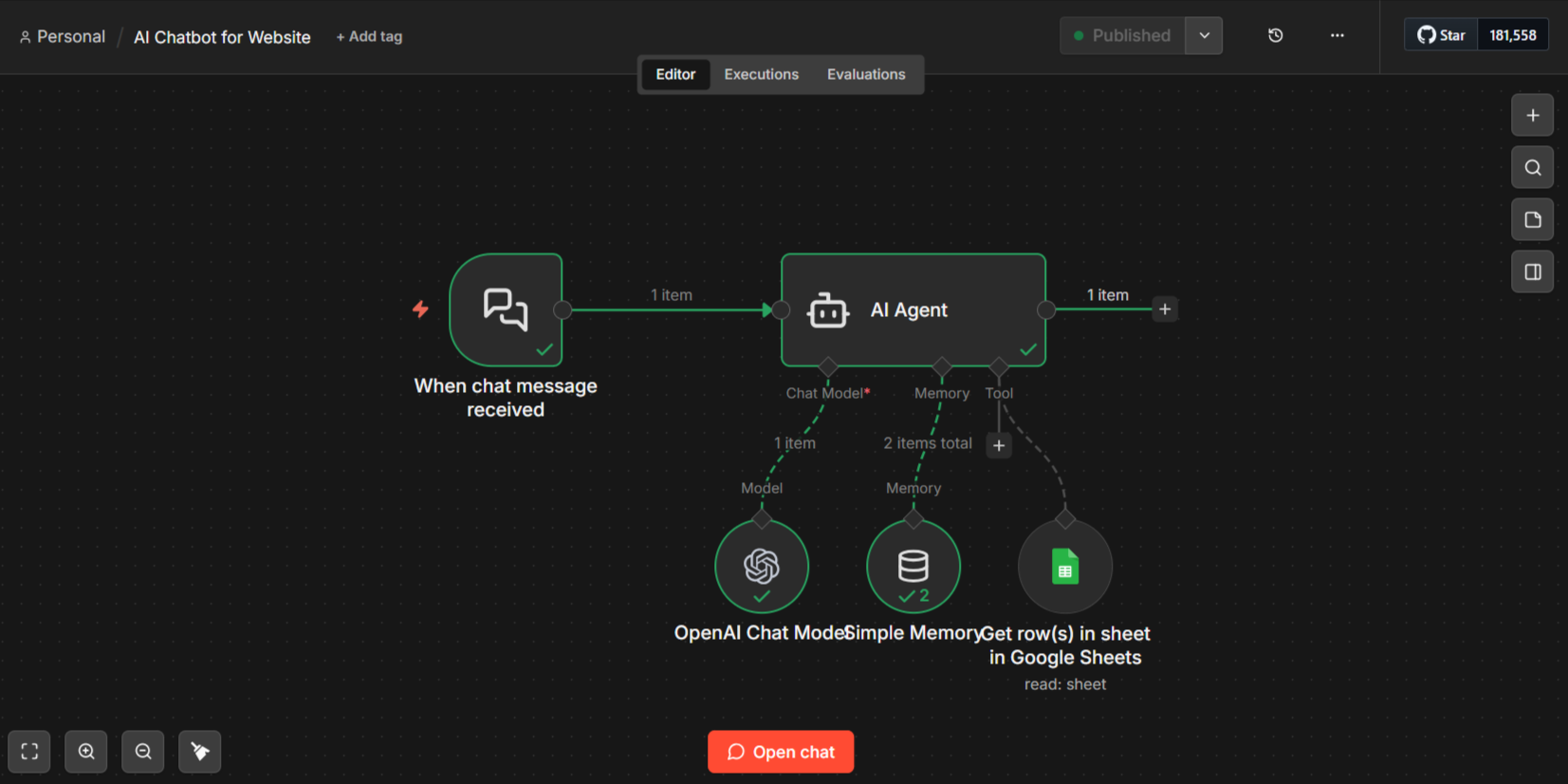
Task: Open the OpenAI Chat Model node
Action: (762, 567)
